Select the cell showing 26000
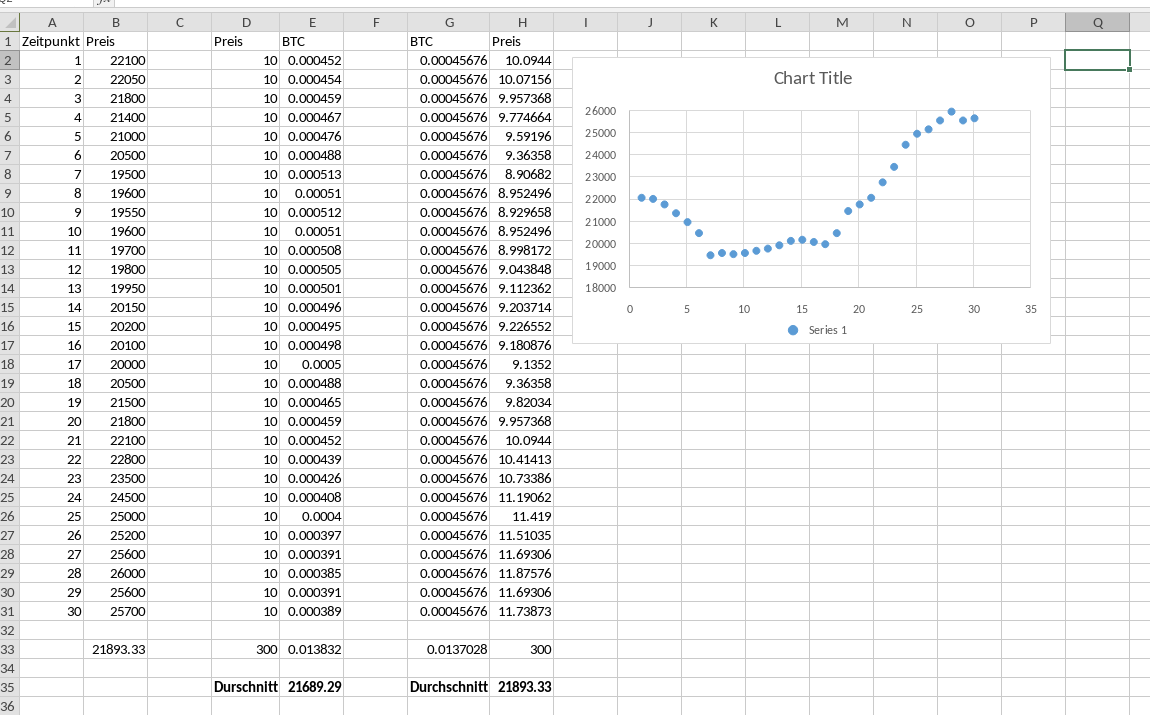1150x715 pixels. [x=116, y=573]
